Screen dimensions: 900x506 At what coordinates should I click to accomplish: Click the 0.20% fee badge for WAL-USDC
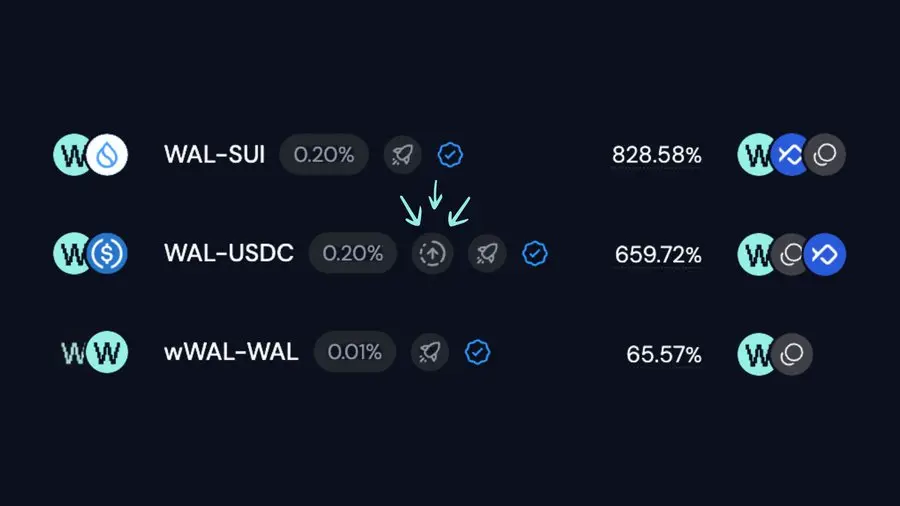click(352, 253)
